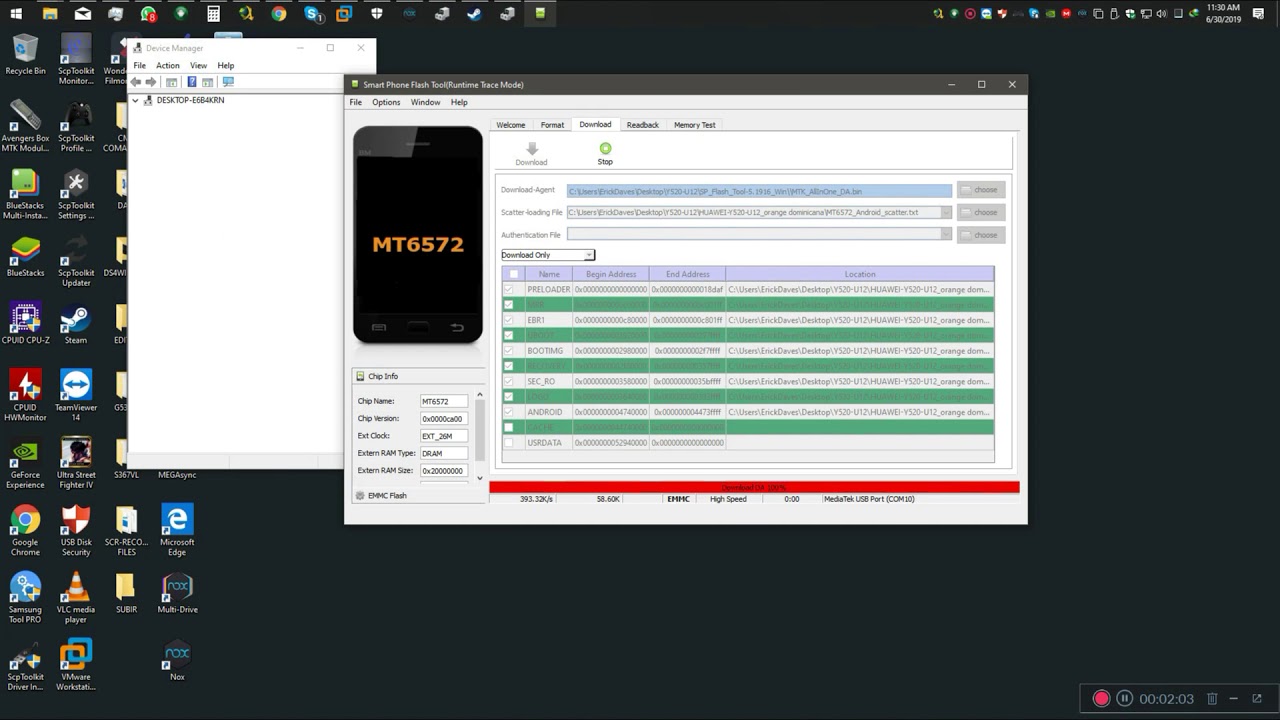Image resolution: width=1280 pixels, height=720 pixels.
Task: Click the Download arrow icon in Flash Tool
Action: point(531,148)
